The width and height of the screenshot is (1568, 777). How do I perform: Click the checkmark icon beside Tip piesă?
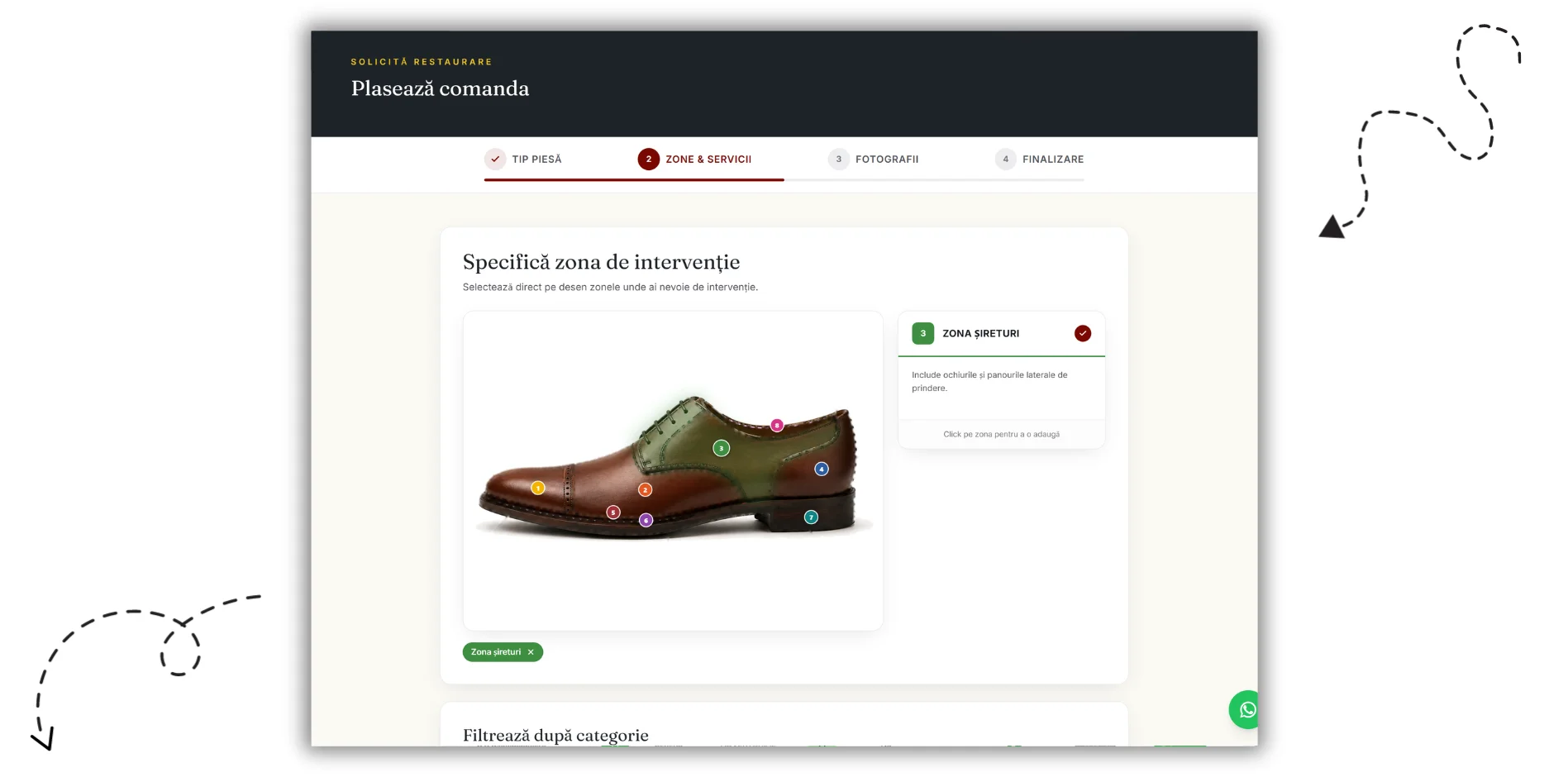pyautogui.click(x=495, y=159)
